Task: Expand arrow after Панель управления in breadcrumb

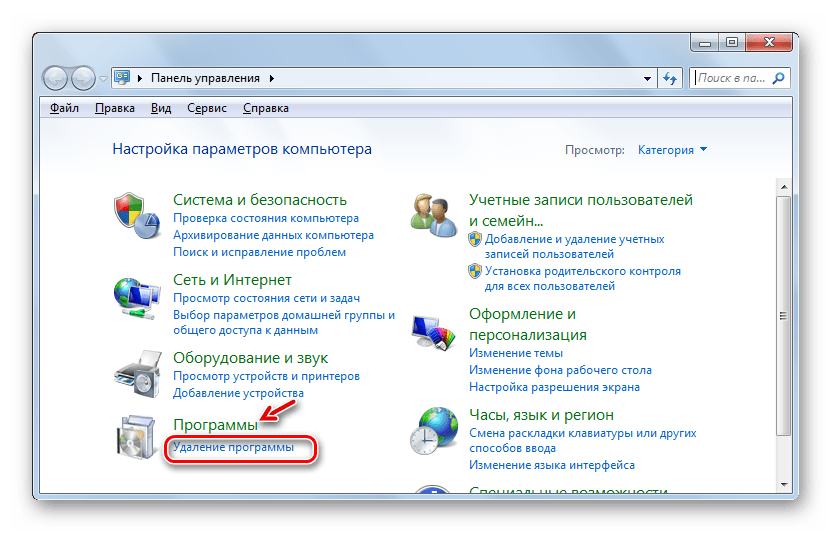Action: [x=272, y=79]
